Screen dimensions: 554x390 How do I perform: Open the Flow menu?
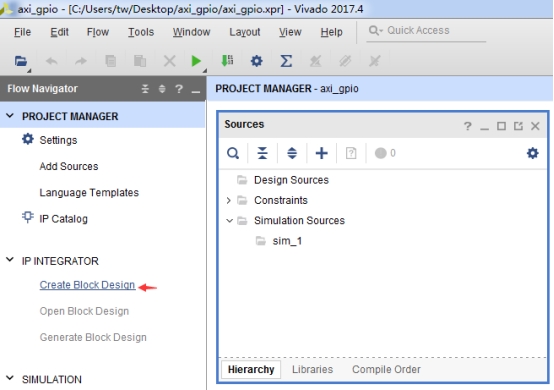click(x=98, y=32)
